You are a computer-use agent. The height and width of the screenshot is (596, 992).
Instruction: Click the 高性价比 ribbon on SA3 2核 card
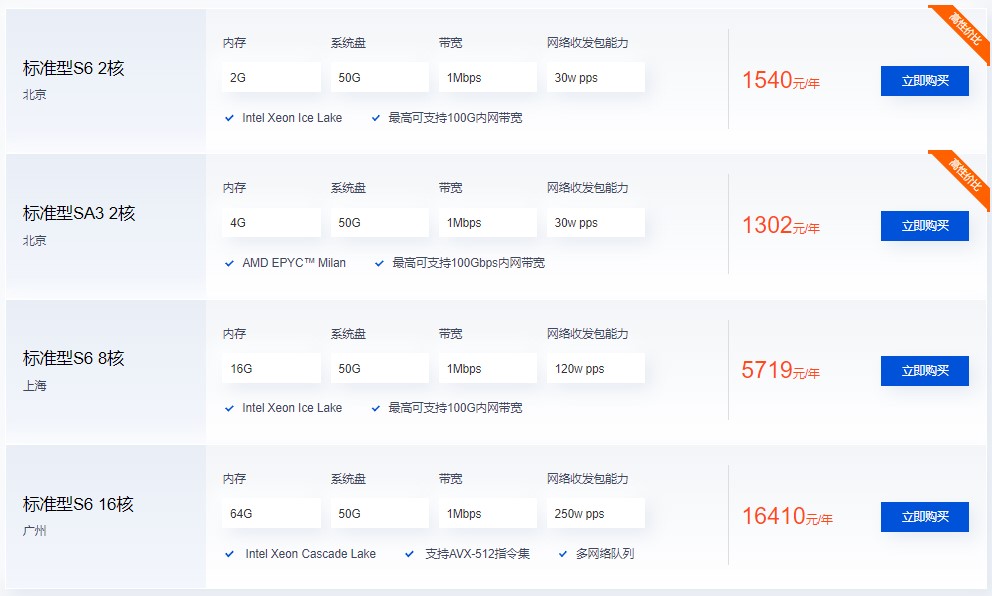pyautogui.click(x=964, y=176)
